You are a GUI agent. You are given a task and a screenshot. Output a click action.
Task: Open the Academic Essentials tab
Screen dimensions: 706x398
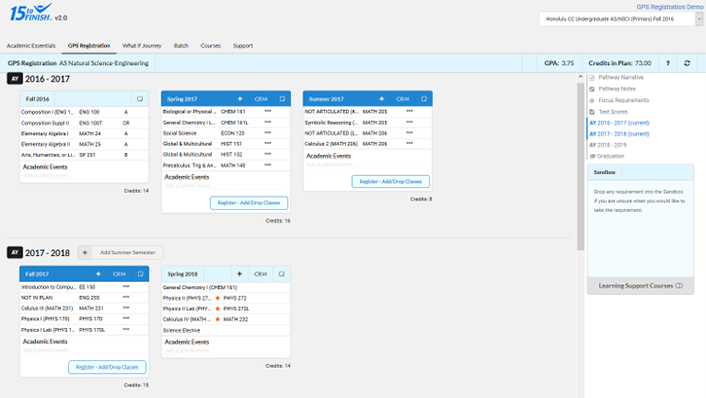[31, 46]
